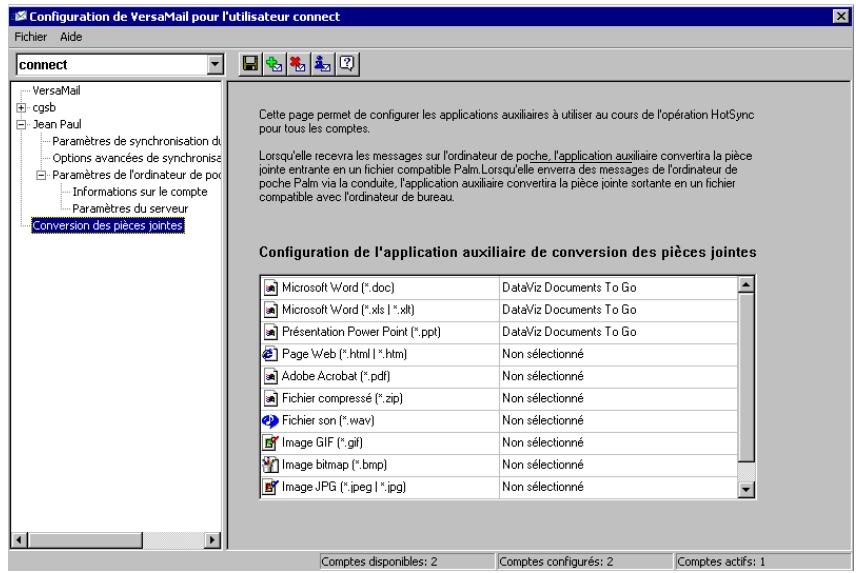Select the Jean Paul account in tree

pos(57,124)
